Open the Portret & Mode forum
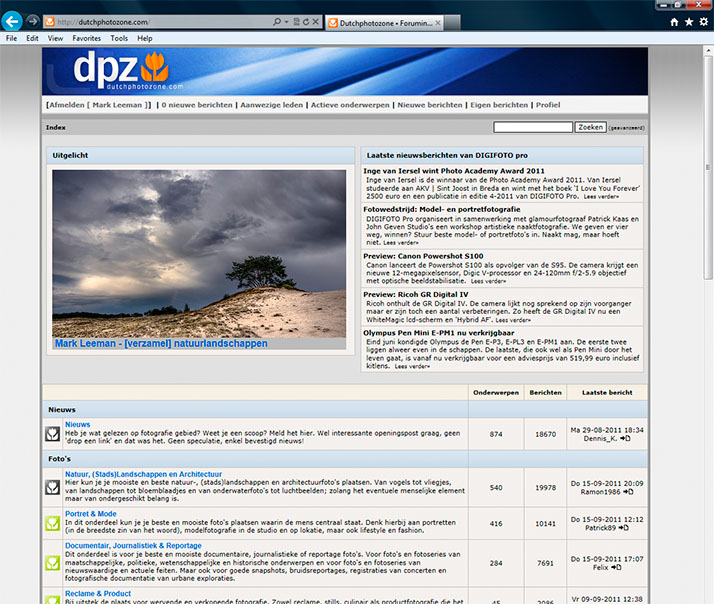714x604 pixels. pyautogui.click(x=91, y=513)
